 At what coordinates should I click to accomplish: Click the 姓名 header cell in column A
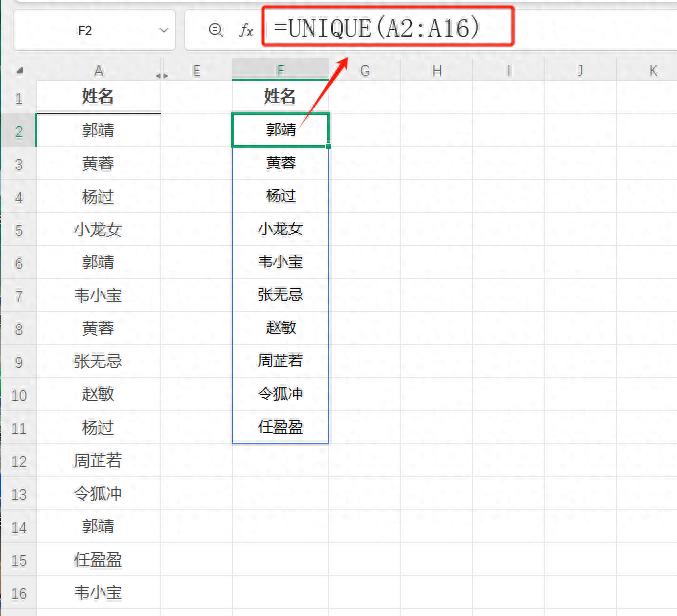click(98, 97)
